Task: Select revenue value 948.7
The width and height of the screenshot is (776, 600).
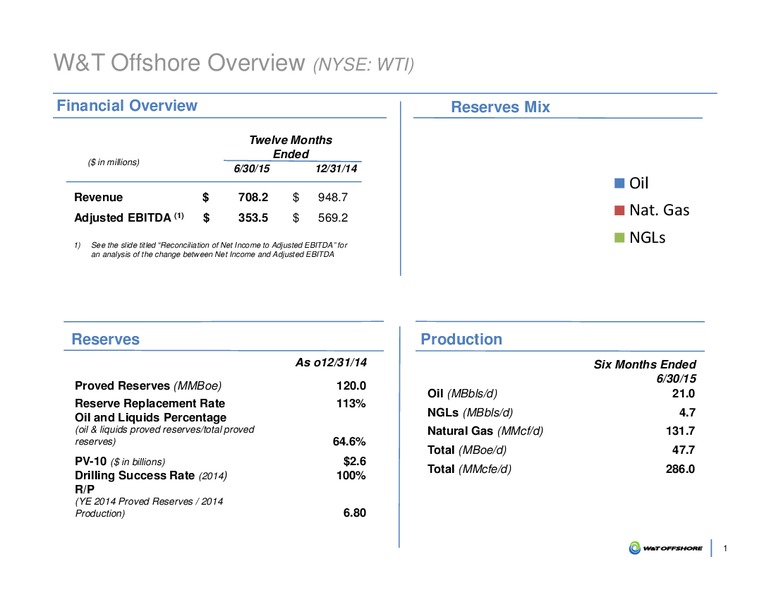Action: click(333, 198)
